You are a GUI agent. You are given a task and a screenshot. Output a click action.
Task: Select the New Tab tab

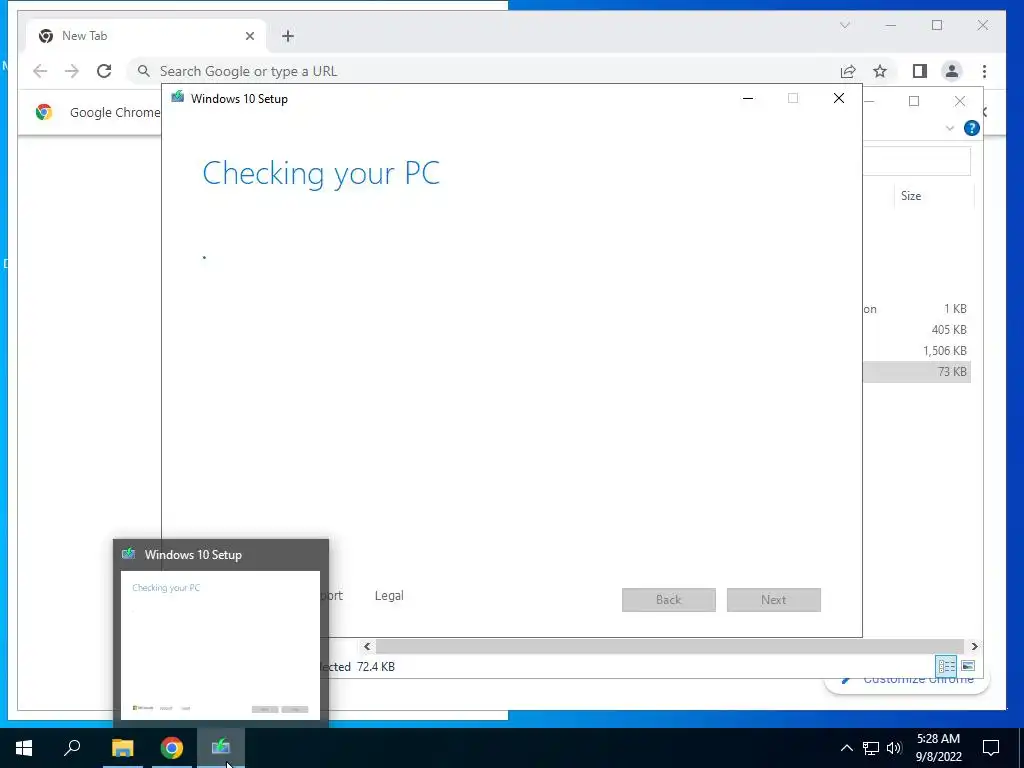pos(146,36)
